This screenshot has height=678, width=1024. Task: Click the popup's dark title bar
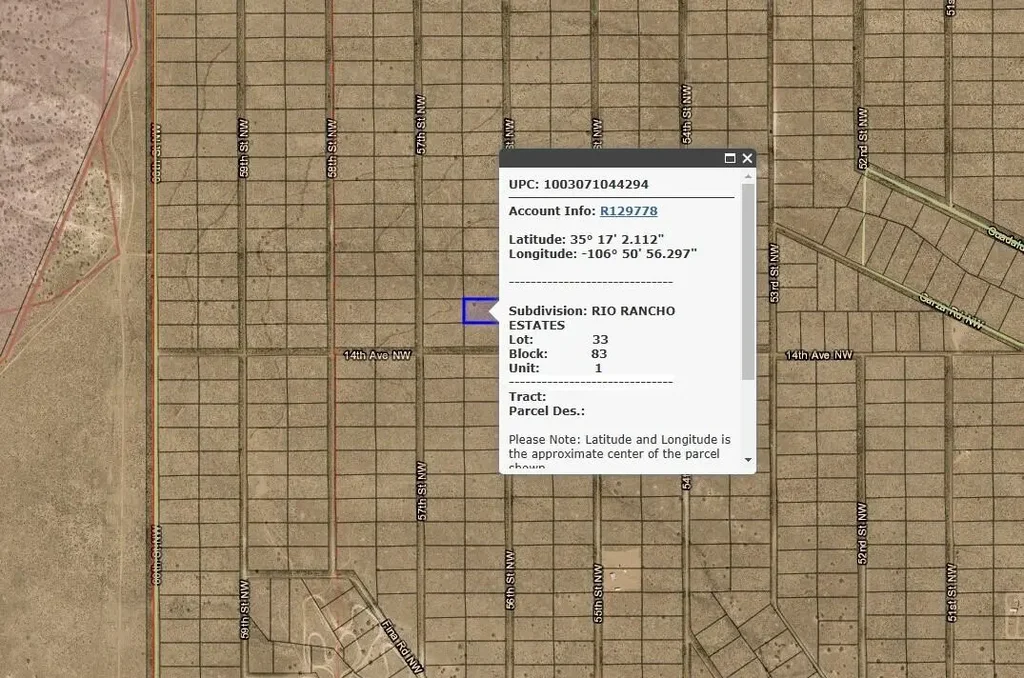tap(610, 158)
